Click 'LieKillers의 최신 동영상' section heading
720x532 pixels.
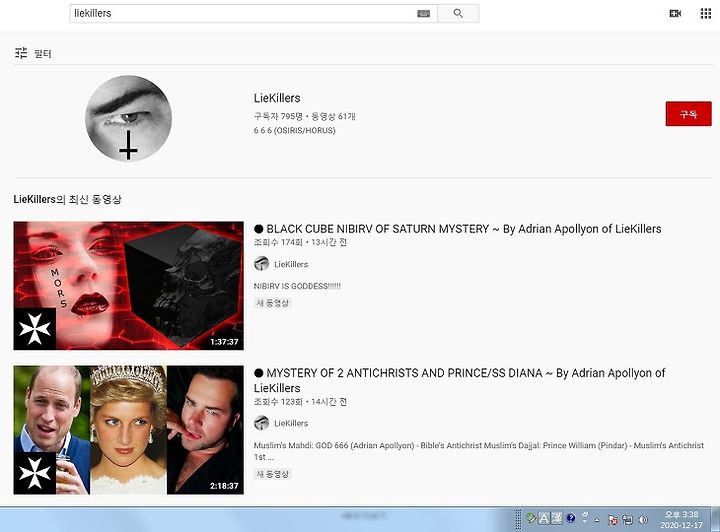point(68,199)
